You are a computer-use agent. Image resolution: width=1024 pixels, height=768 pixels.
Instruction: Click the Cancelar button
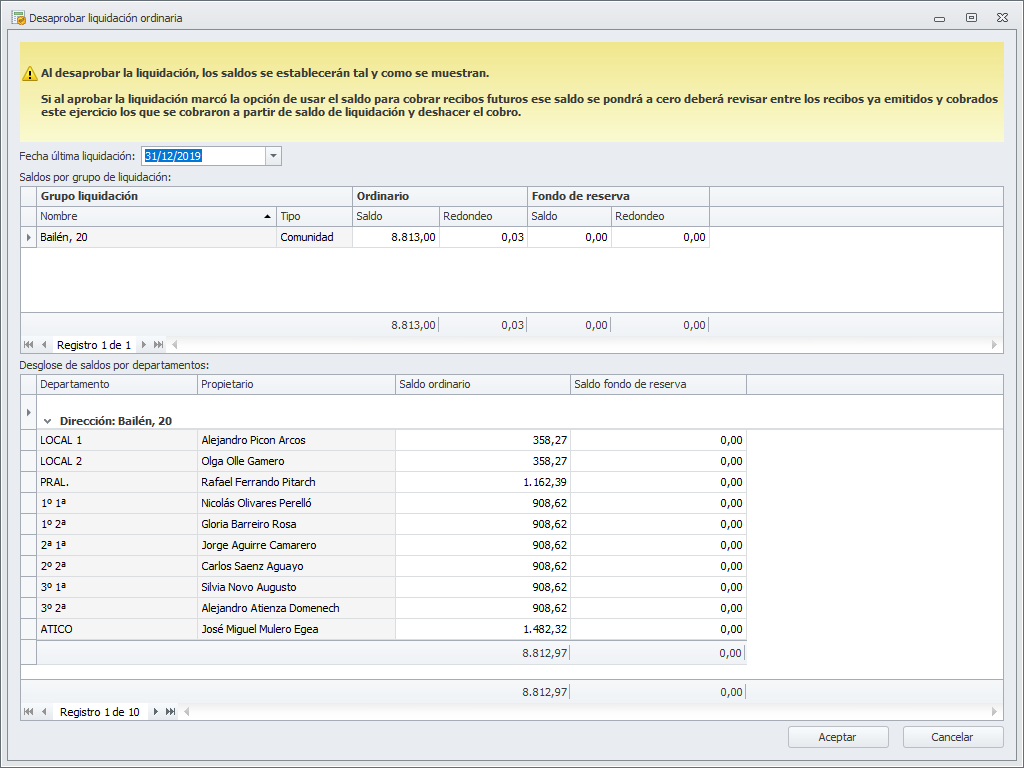(x=952, y=737)
